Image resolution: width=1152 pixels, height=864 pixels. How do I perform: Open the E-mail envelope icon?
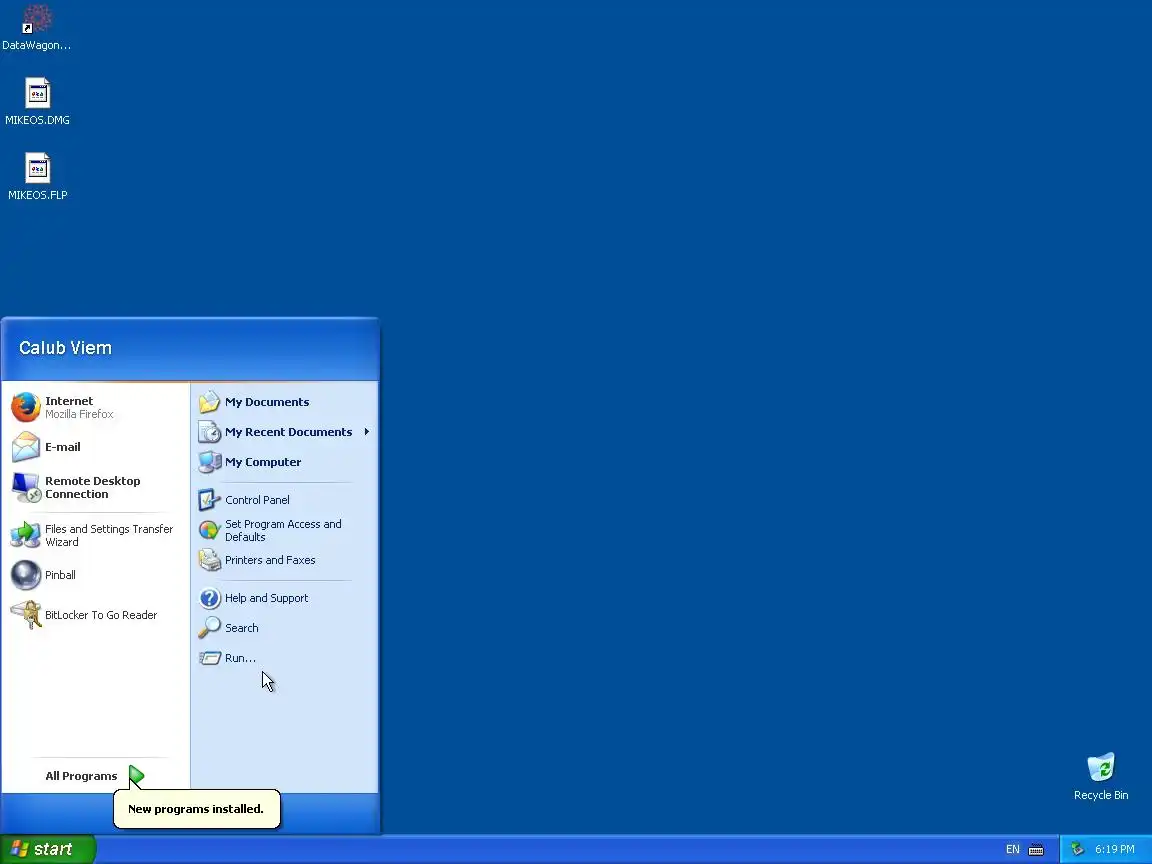[26, 447]
